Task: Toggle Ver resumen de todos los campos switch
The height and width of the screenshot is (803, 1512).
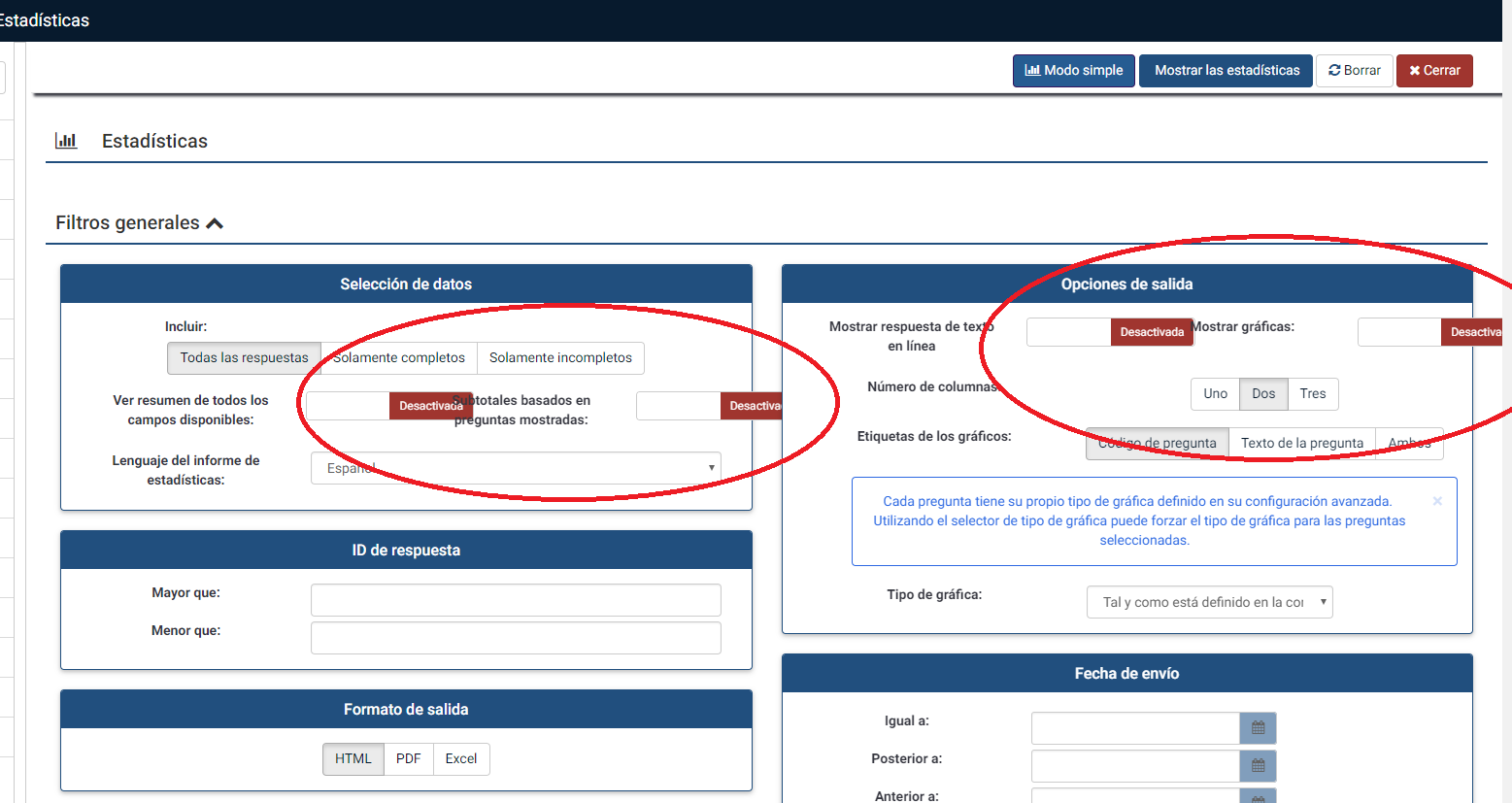Action: pyautogui.click(x=389, y=406)
